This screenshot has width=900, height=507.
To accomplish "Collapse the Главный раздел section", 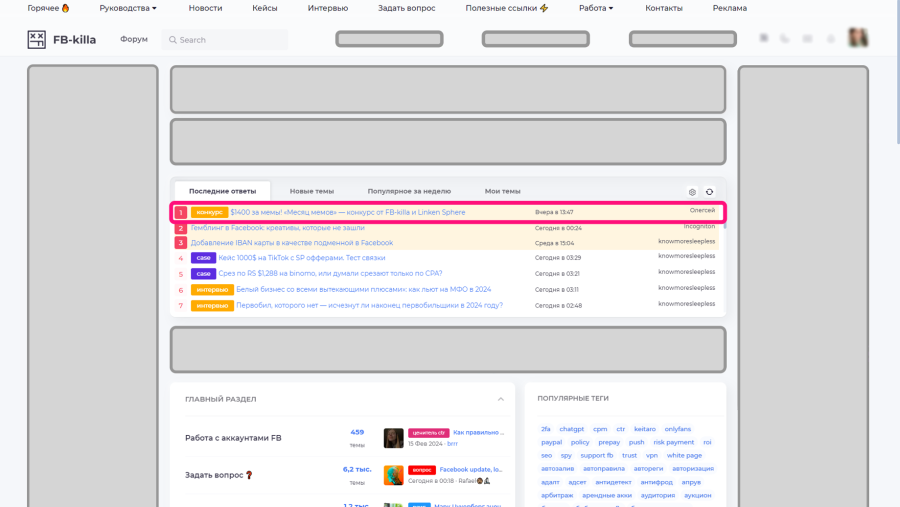I will pos(501,399).
